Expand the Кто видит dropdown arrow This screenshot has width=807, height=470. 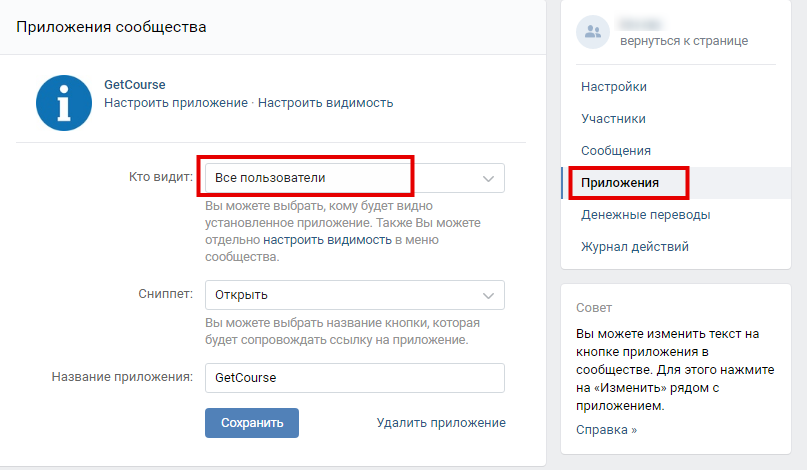[x=488, y=179]
